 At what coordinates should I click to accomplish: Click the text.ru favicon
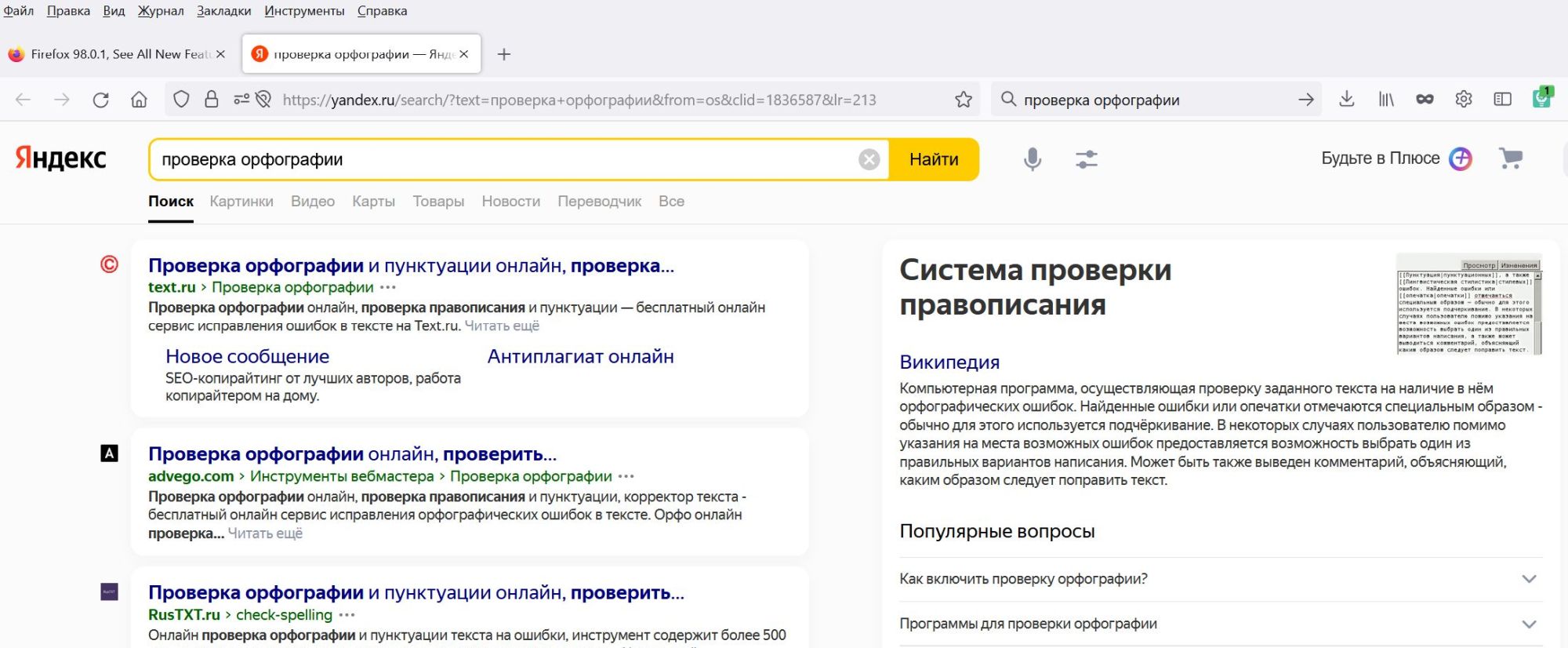coord(109,264)
